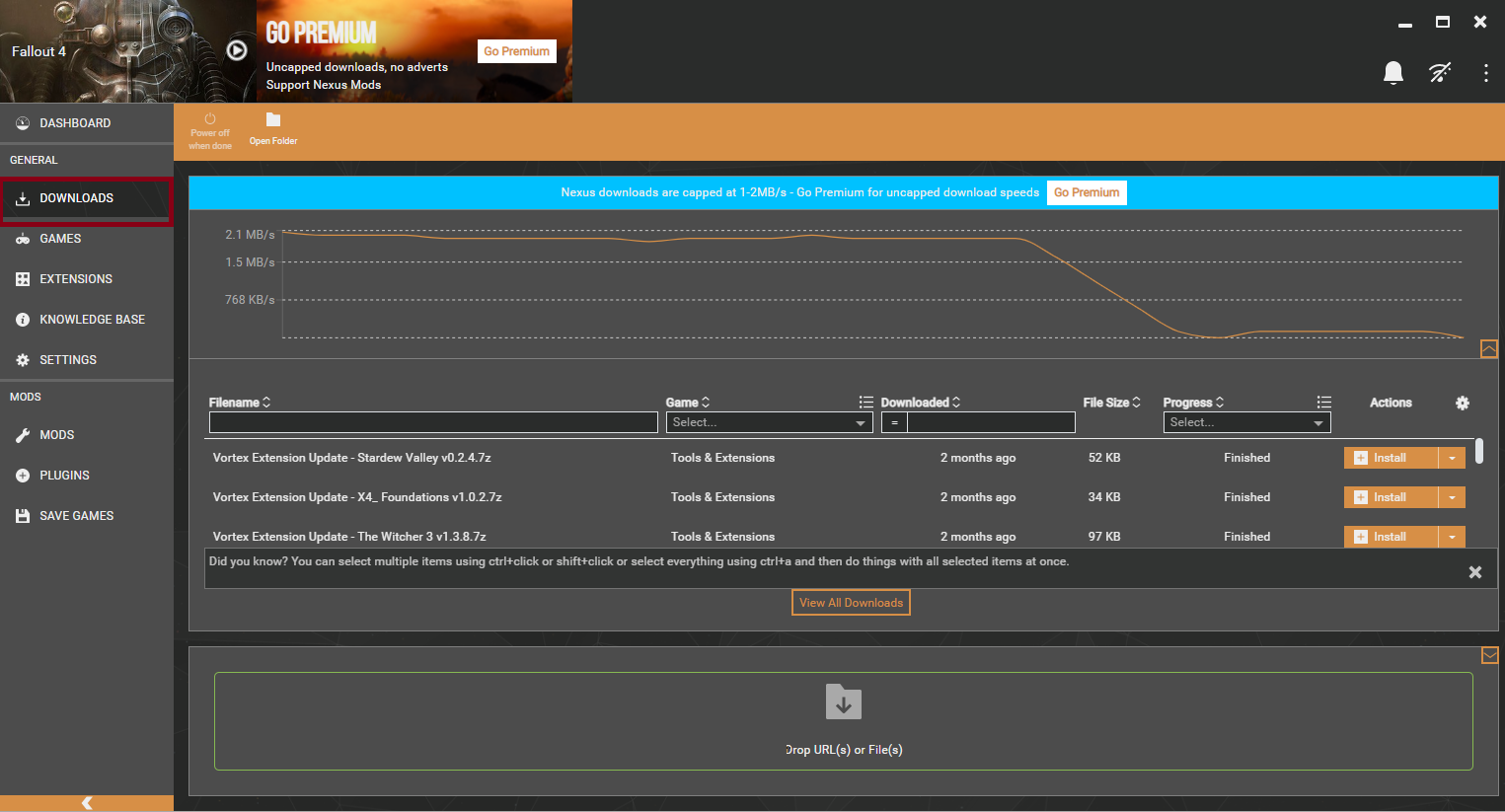1505x812 pixels.
Task: Click the View All Downloads button
Action: click(851, 603)
